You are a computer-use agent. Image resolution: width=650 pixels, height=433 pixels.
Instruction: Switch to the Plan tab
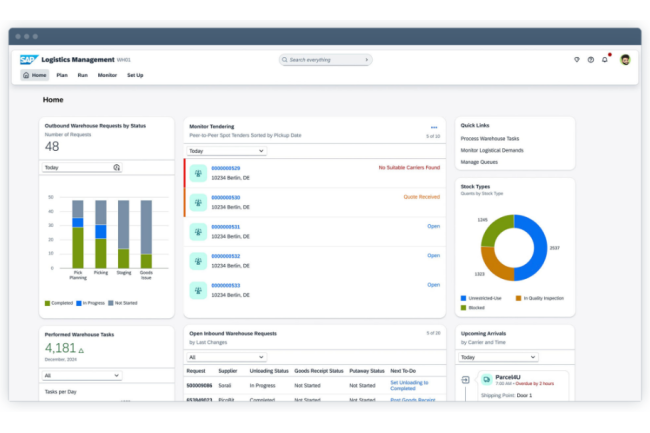point(62,75)
